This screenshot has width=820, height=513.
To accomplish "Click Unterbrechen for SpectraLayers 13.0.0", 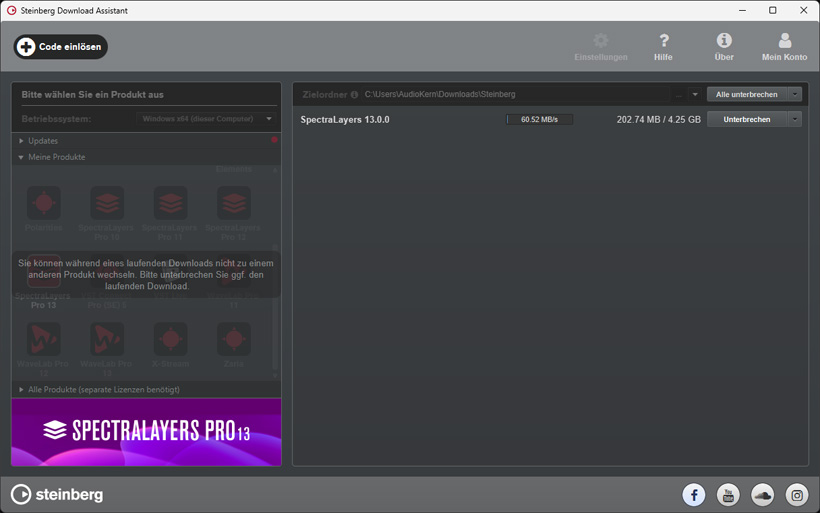I will point(747,119).
